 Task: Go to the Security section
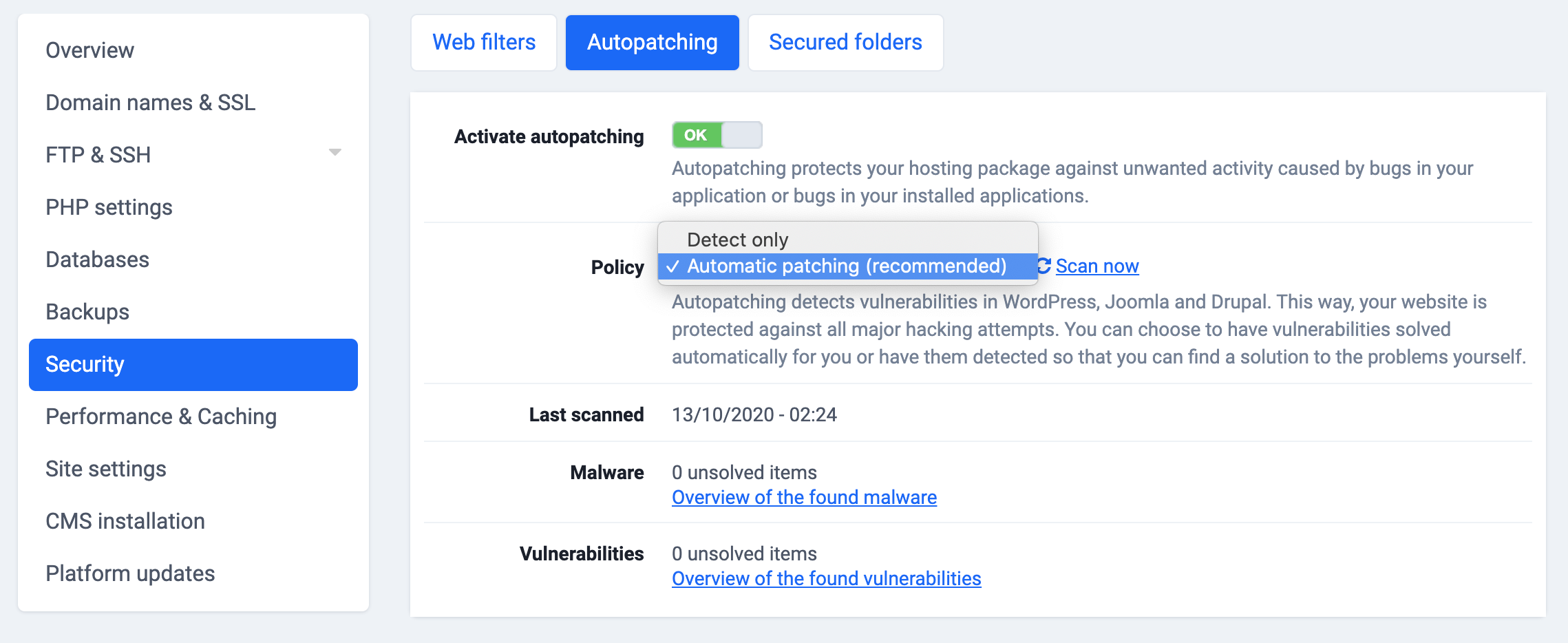coord(85,364)
